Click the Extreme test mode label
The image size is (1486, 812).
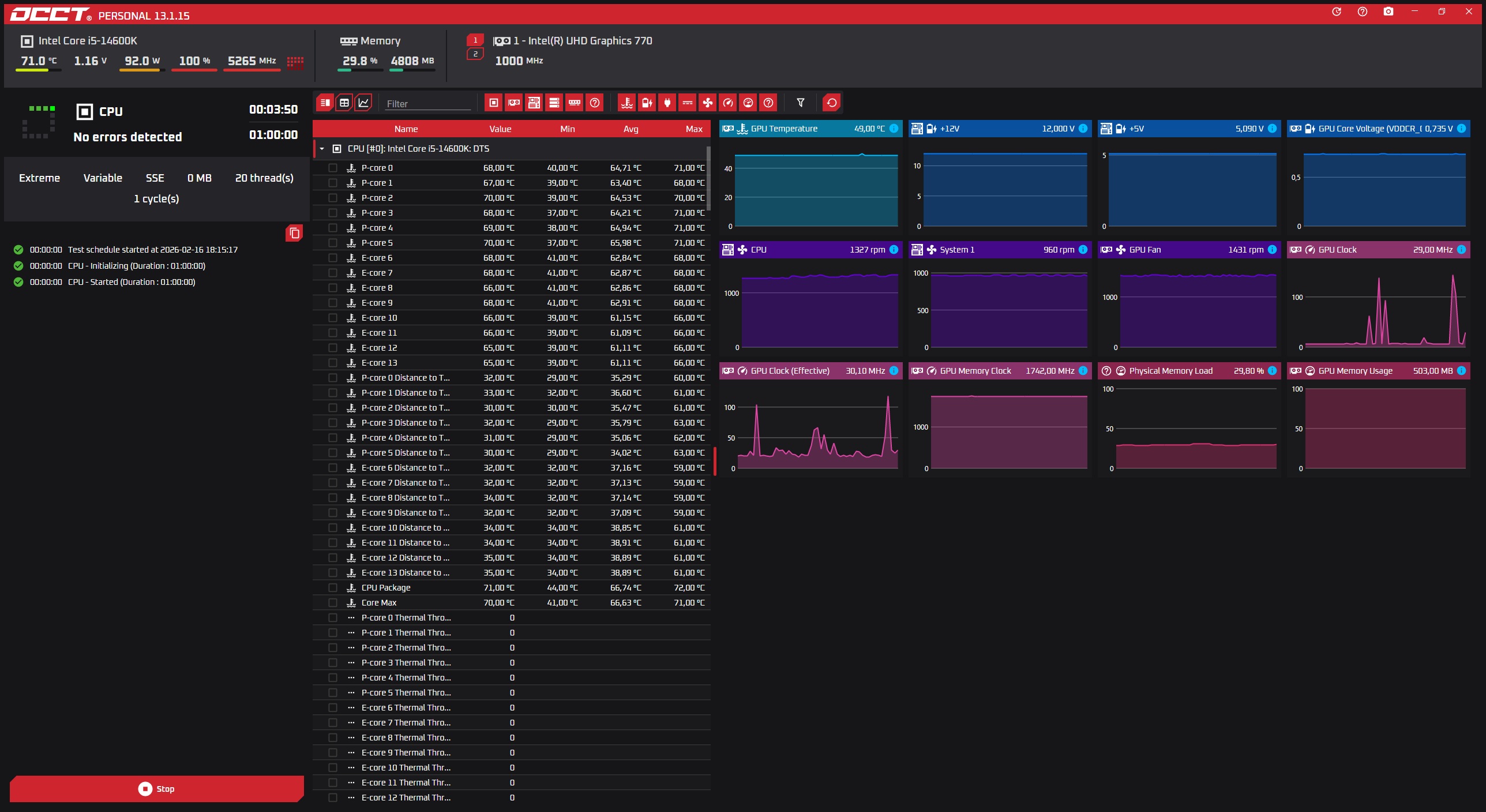(39, 178)
